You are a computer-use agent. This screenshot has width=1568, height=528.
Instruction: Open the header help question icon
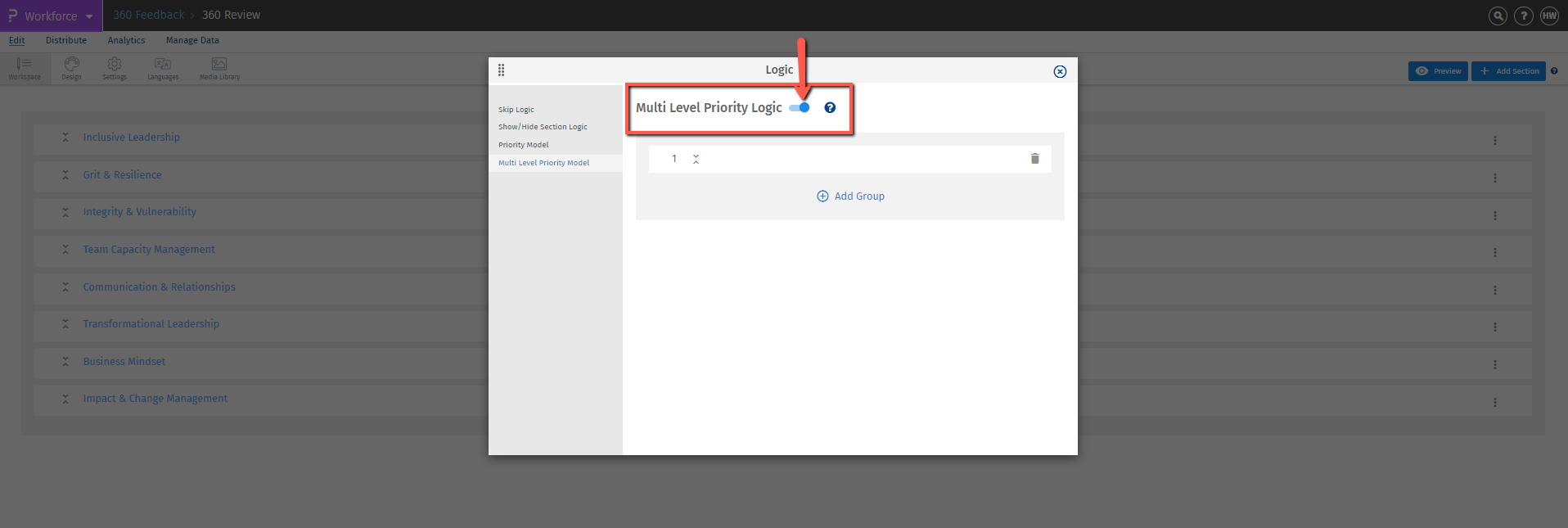pos(1524,16)
